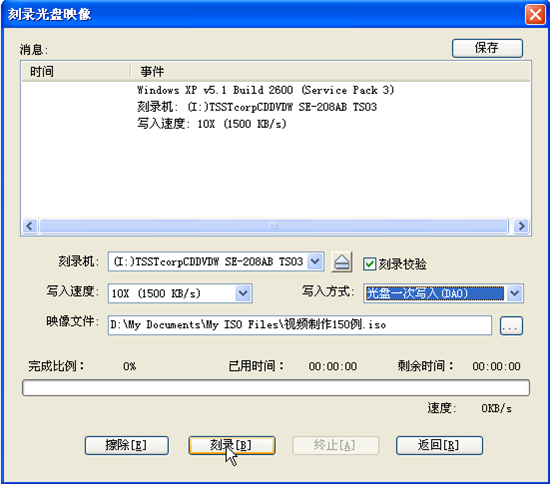
Task: Open the 写入速度 write speed dropdown
Action: pos(243,293)
